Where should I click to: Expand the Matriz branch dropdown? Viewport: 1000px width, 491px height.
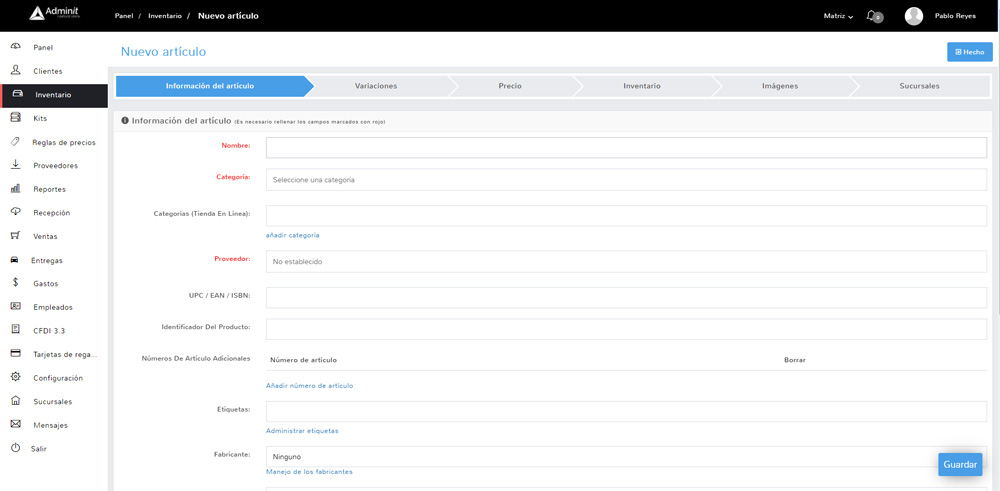(x=838, y=16)
